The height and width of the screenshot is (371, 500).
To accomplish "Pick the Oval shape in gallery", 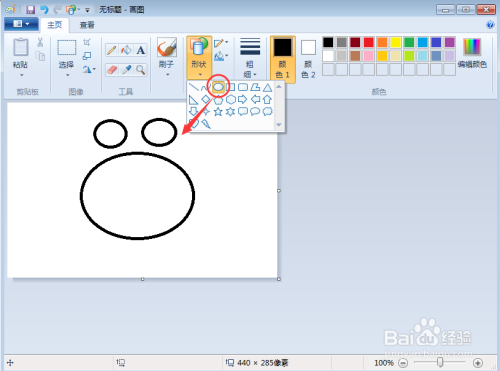I will pos(218,87).
